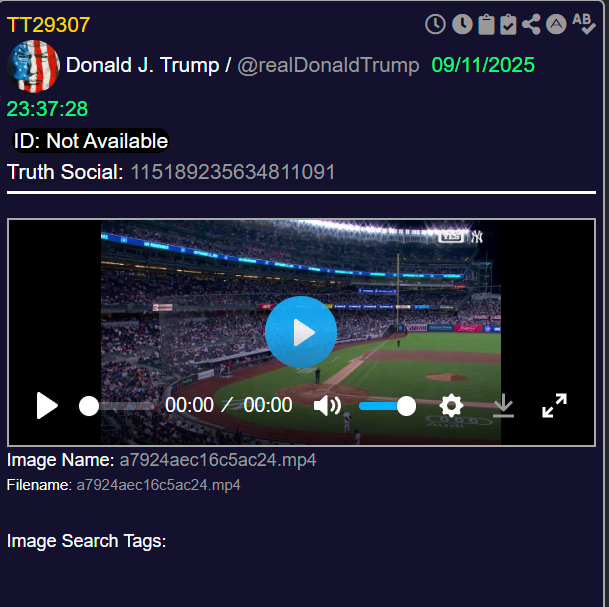
Task: Click the video seek progress slider
Action: tap(116, 406)
